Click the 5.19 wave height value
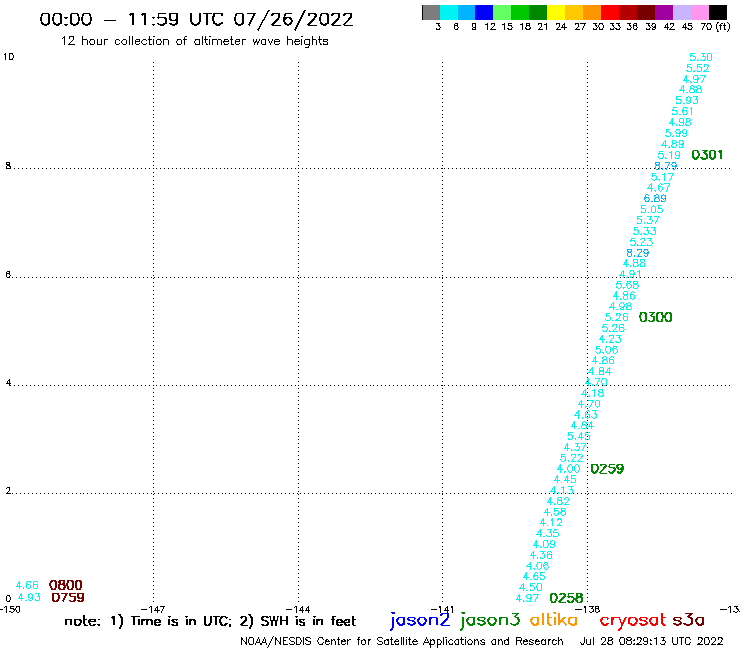This screenshot has height=650, width=740. 669,155
